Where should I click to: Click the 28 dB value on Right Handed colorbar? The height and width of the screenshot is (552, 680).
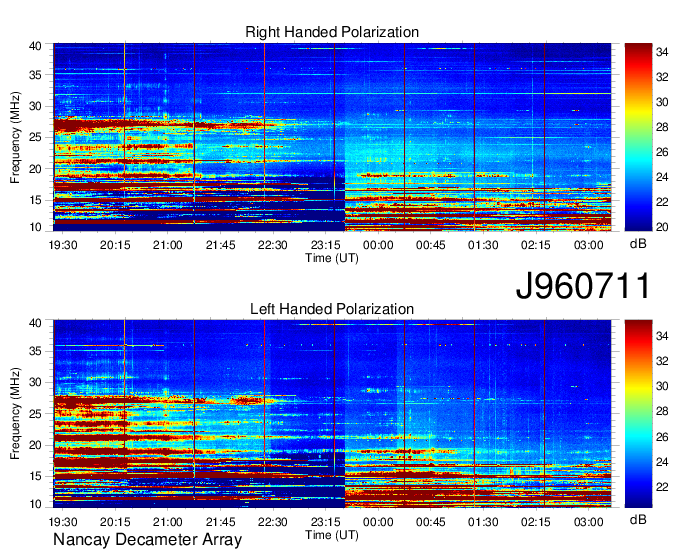662,127
